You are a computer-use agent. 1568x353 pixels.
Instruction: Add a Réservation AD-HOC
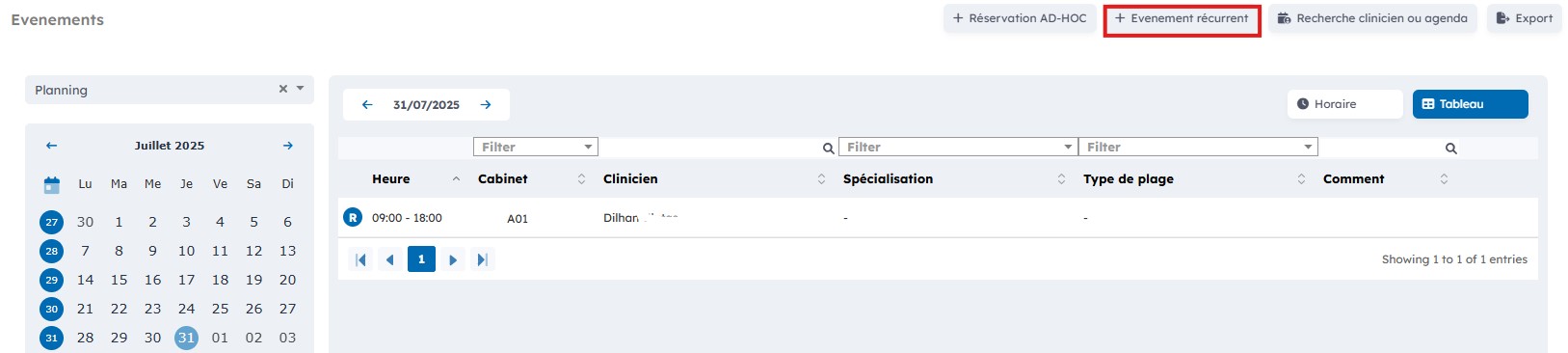pyautogui.click(x=1020, y=18)
